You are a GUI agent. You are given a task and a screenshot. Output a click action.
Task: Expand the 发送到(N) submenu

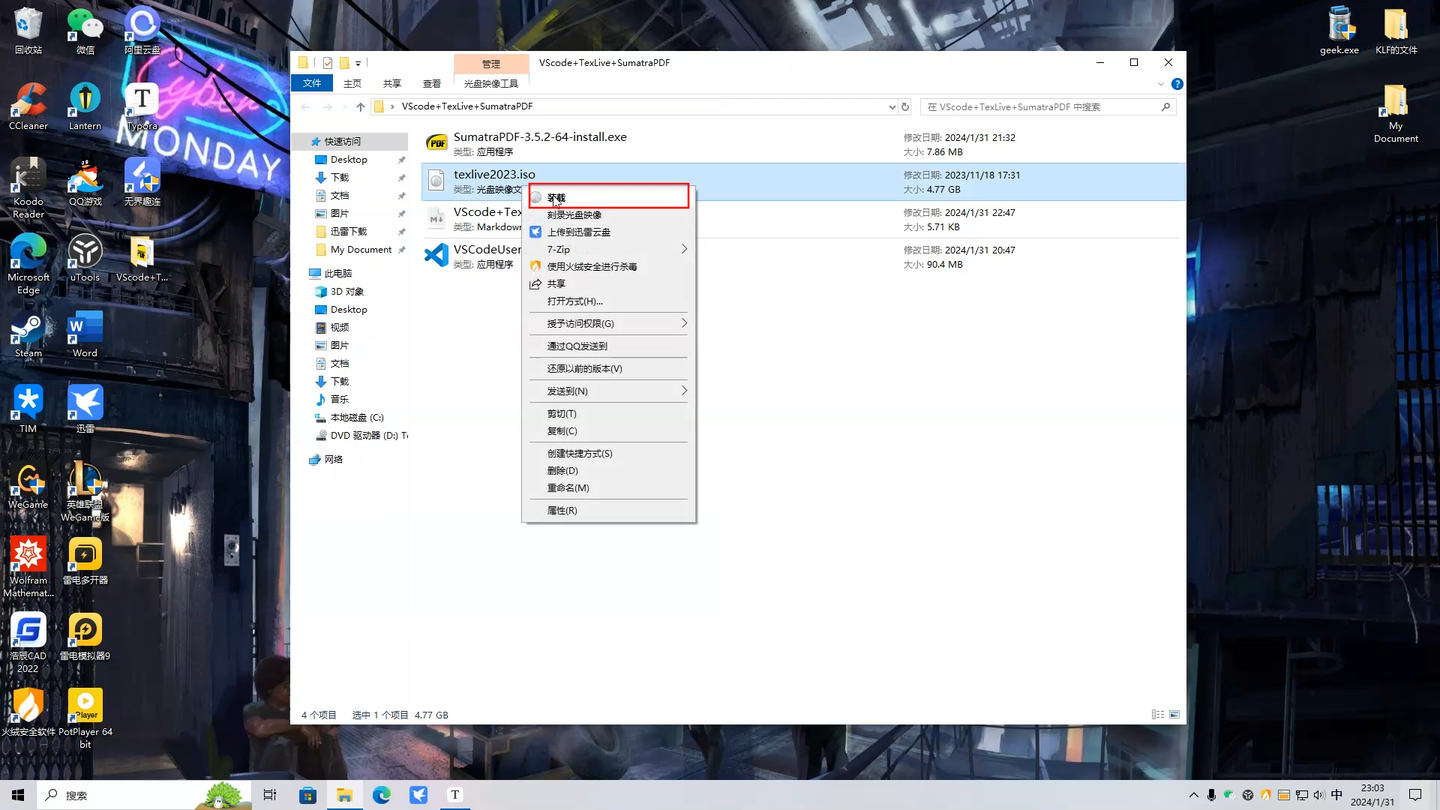point(609,391)
